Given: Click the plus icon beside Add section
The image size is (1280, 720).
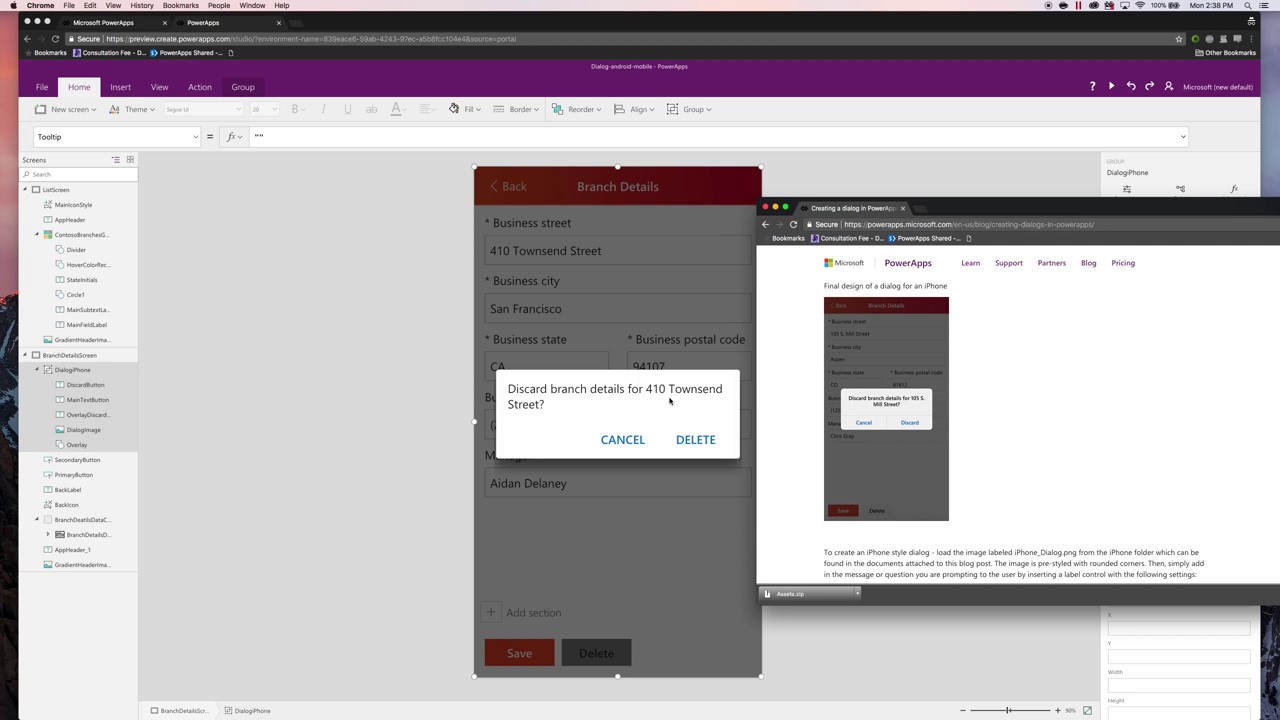Looking at the screenshot, I should point(490,612).
